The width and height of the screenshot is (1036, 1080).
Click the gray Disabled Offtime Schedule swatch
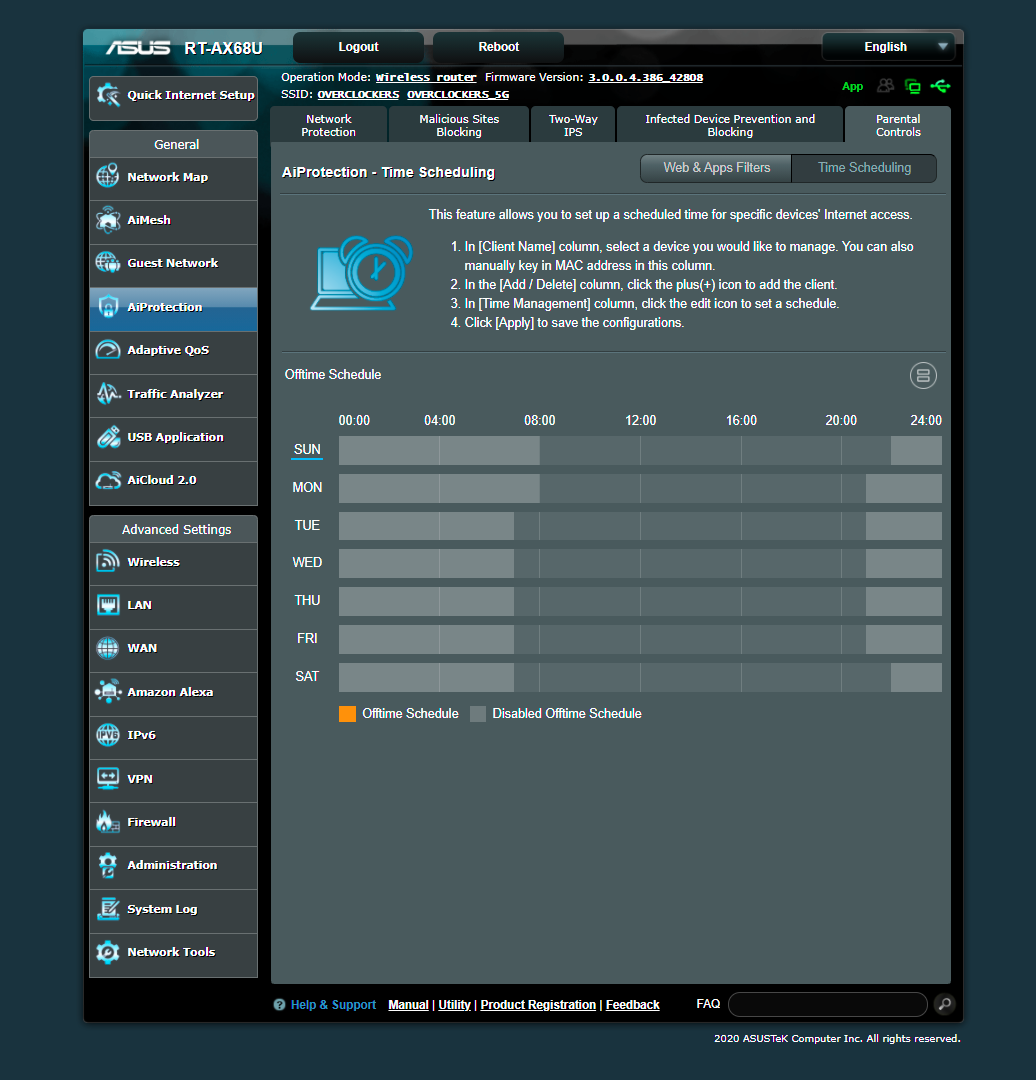[478, 714]
